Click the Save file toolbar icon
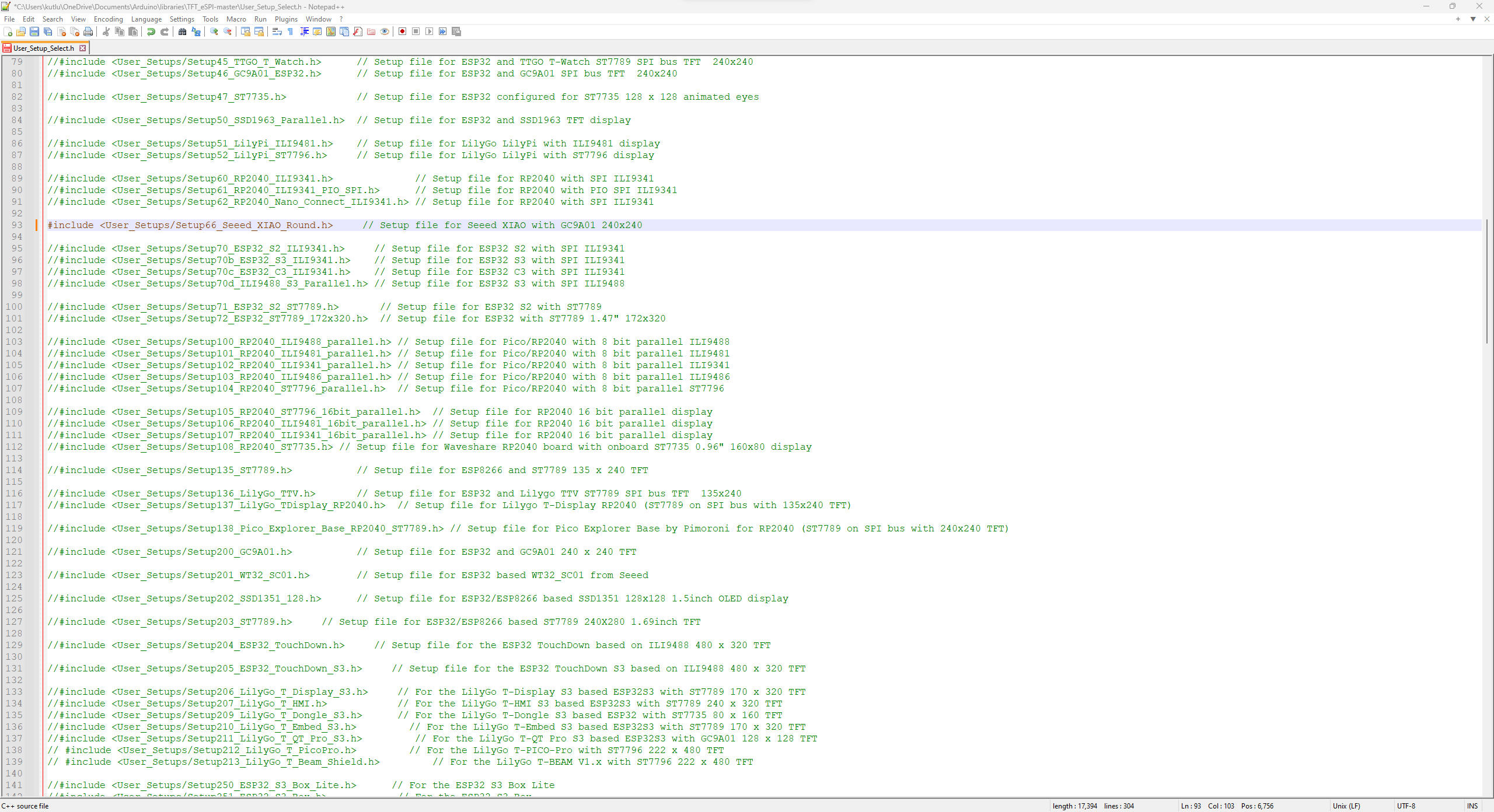1494x812 pixels. (x=34, y=32)
